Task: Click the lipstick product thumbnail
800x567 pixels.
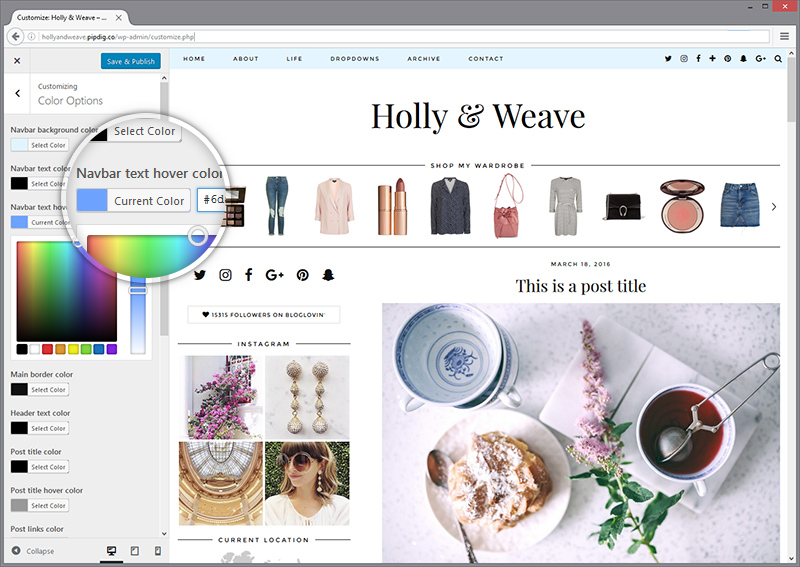Action: tap(392, 206)
